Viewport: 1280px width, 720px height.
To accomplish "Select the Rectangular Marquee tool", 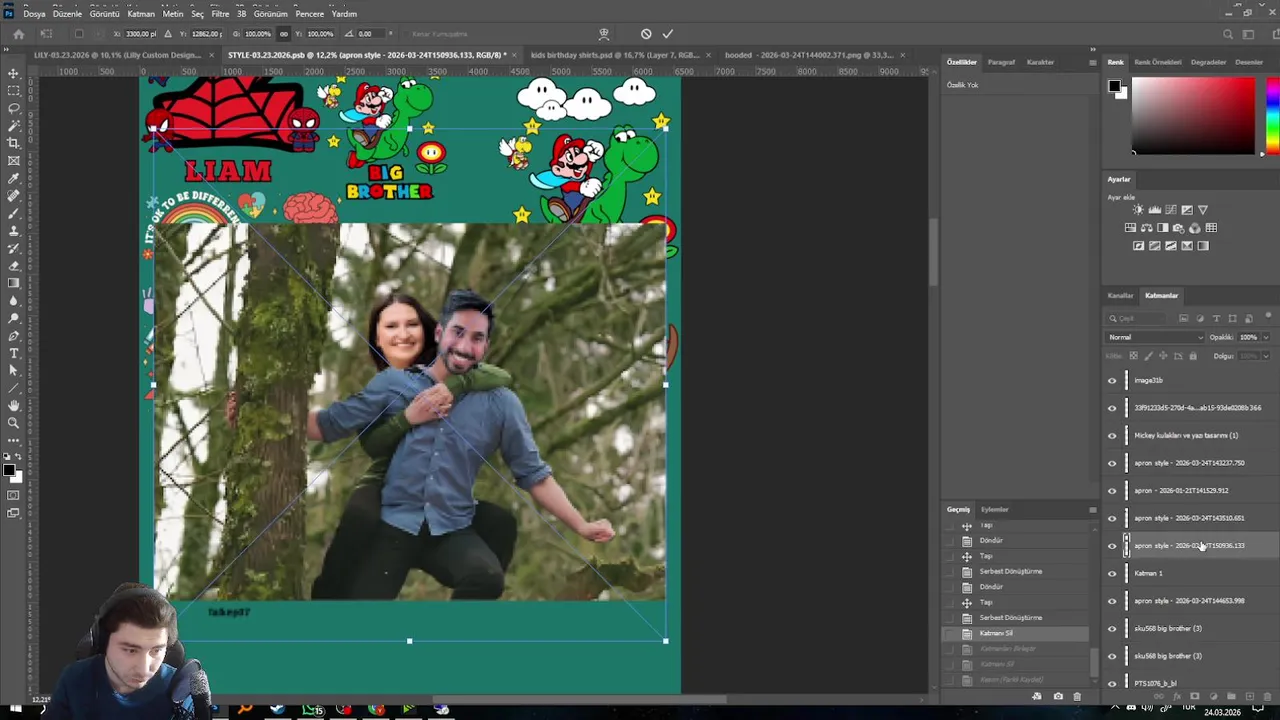I will pyautogui.click(x=13, y=90).
